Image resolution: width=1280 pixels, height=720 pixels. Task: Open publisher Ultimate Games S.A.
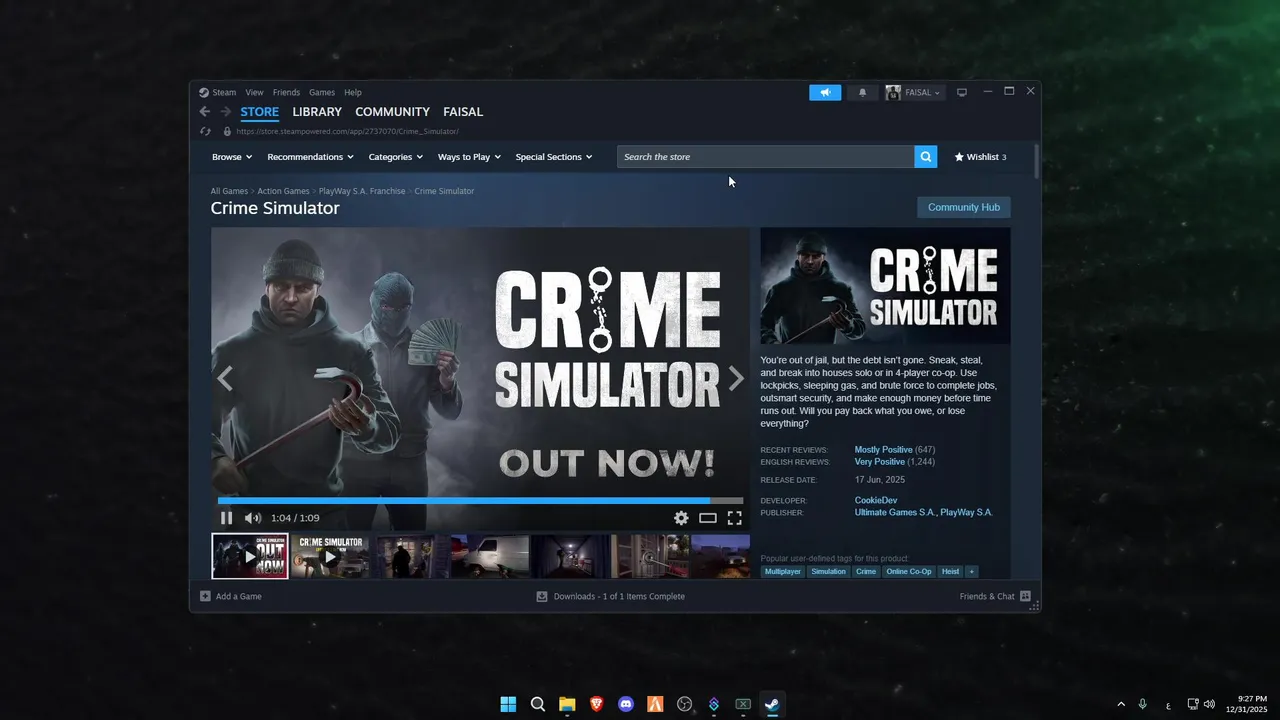click(x=895, y=512)
